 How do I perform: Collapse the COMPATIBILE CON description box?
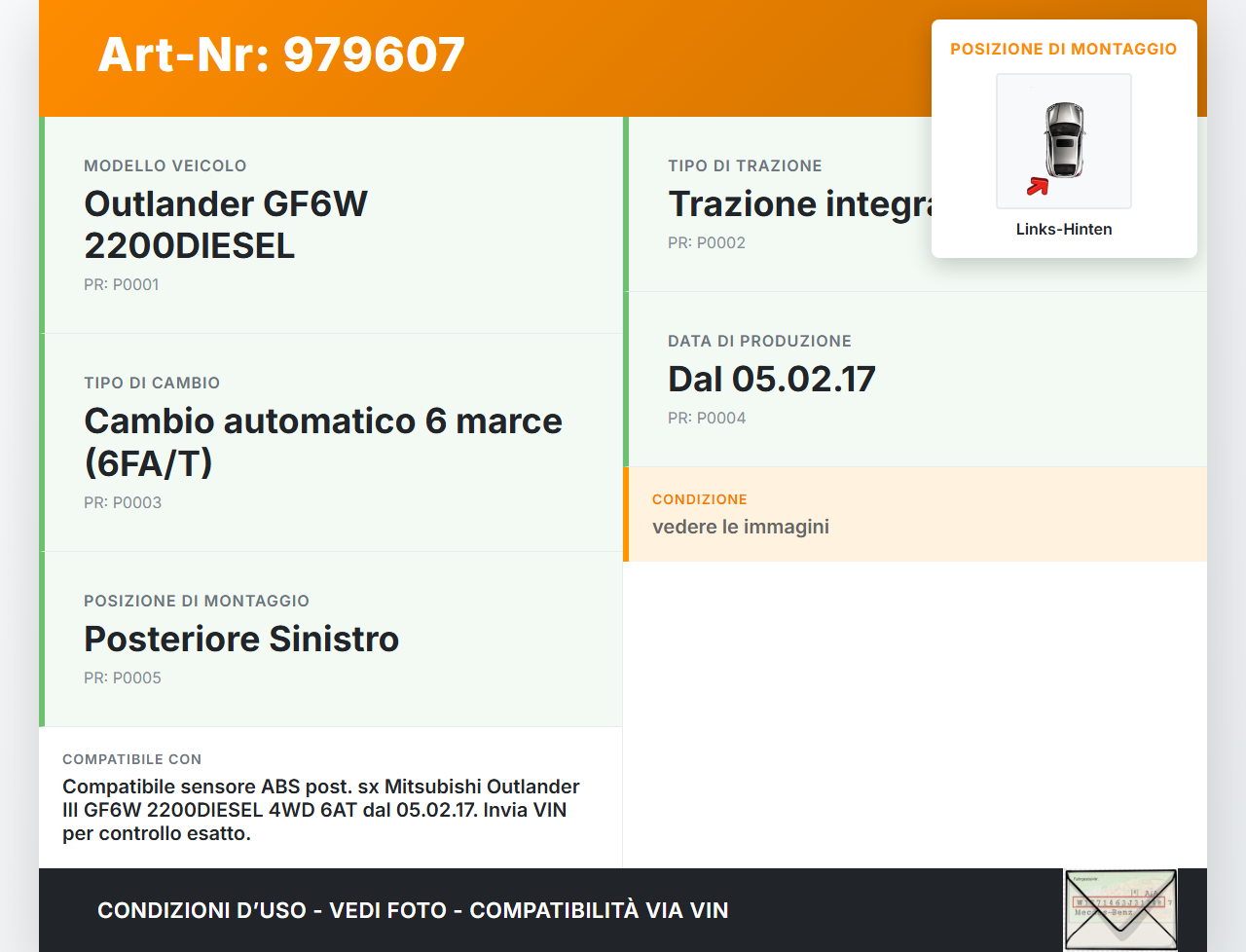[x=331, y=797]
